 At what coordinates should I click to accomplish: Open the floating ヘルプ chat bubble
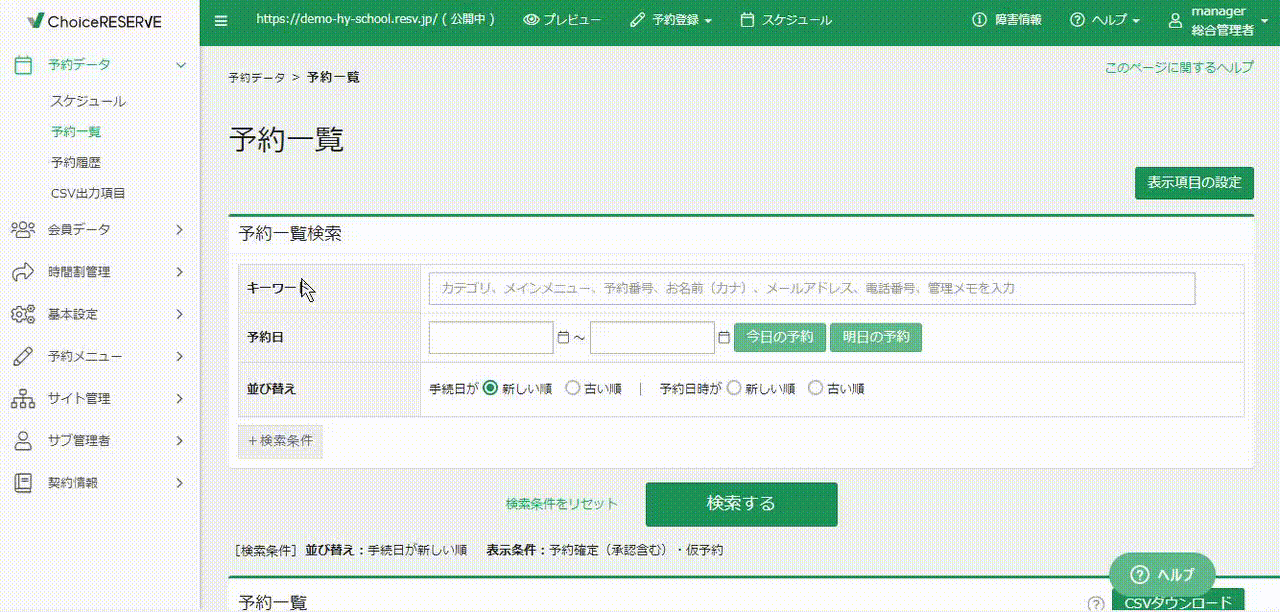coord(1162,574)
